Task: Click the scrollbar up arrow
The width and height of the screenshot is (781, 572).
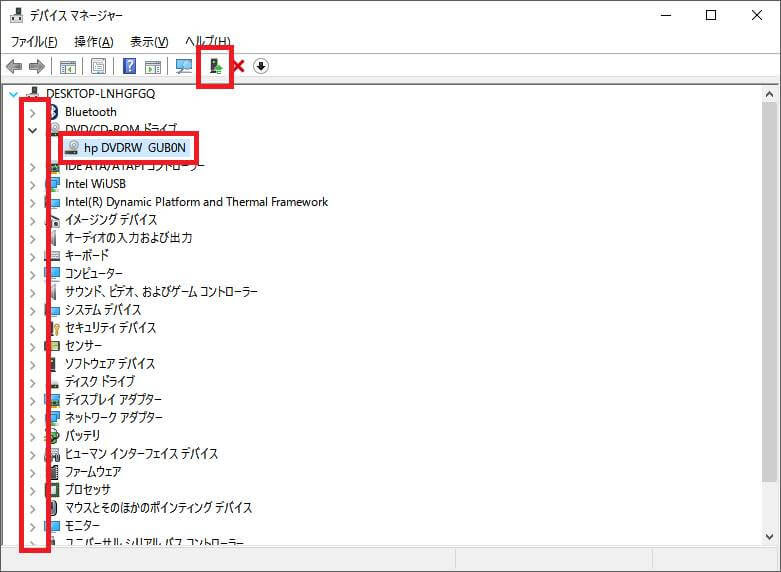Action: 769,95
